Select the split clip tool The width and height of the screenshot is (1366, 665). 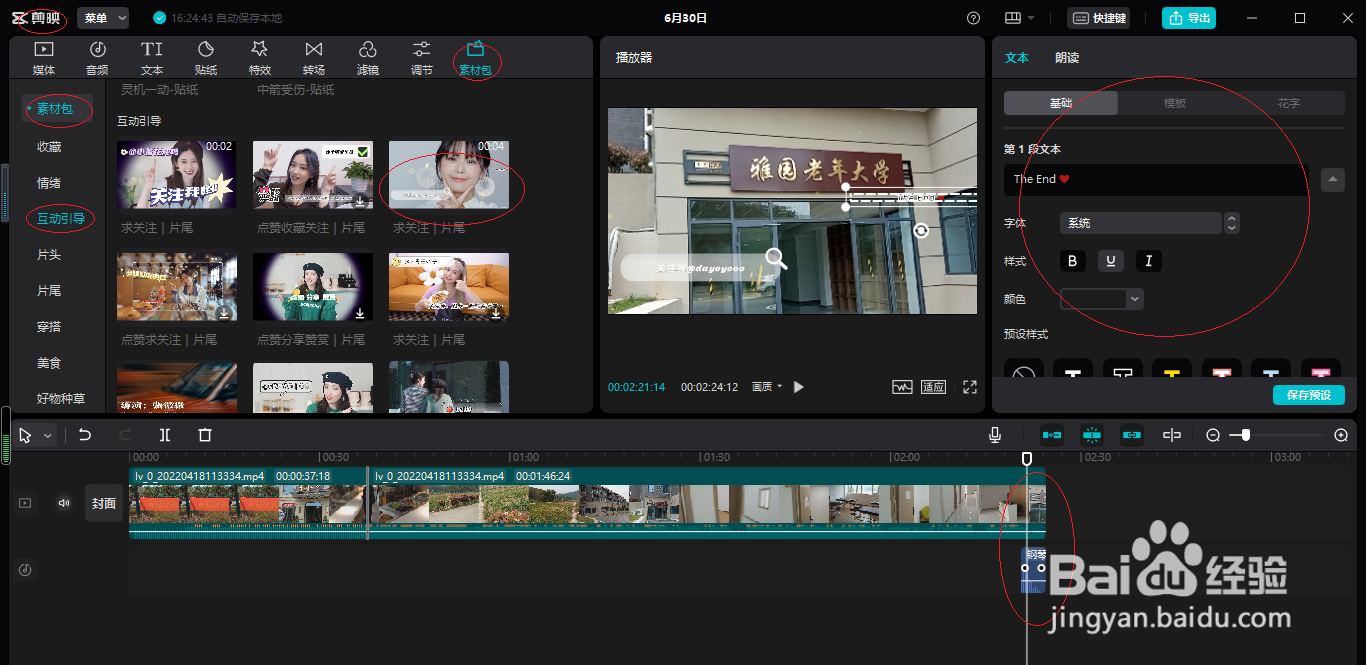coord(165,435)
